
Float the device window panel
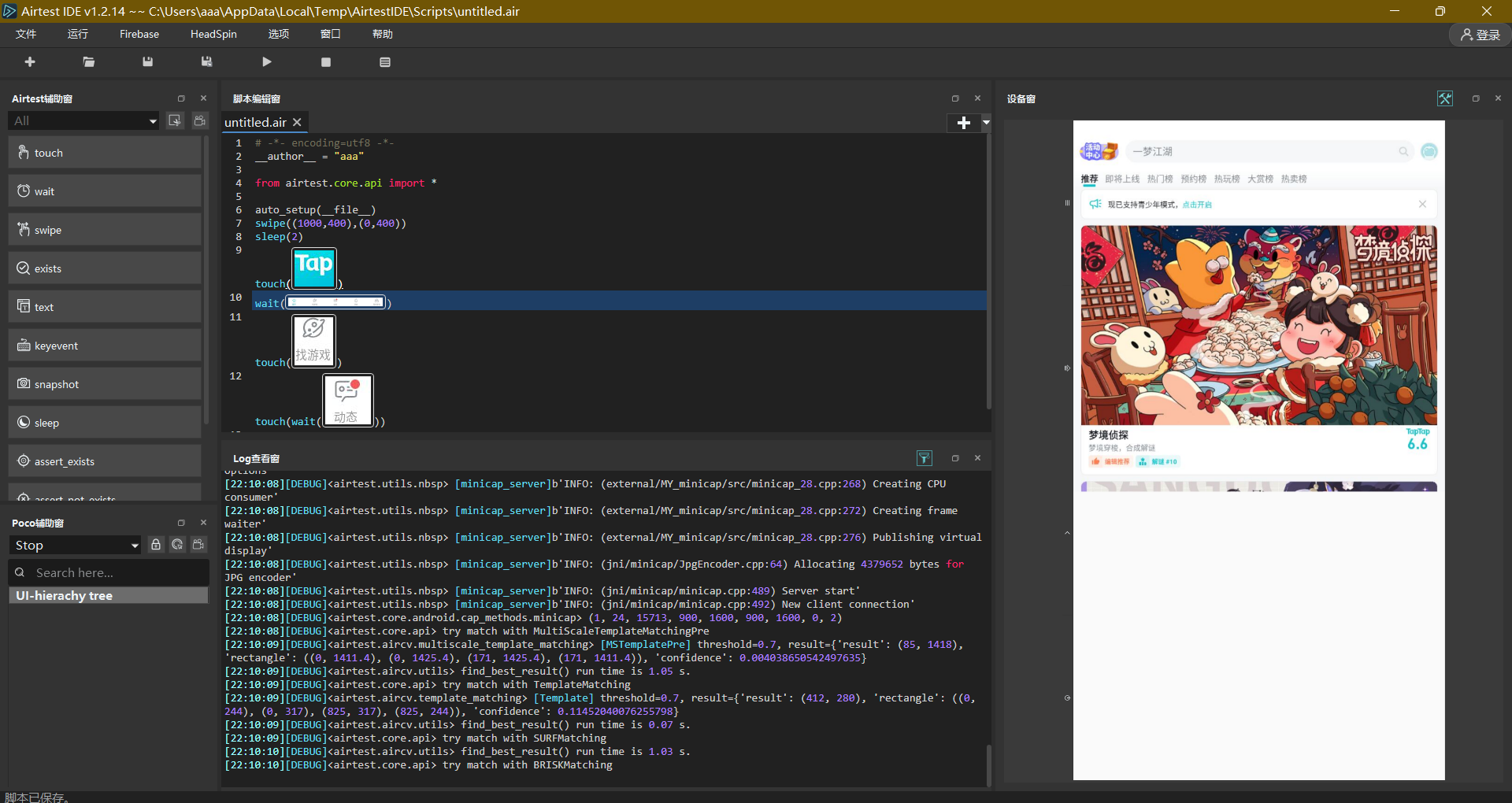click(x=1476, y=98)
